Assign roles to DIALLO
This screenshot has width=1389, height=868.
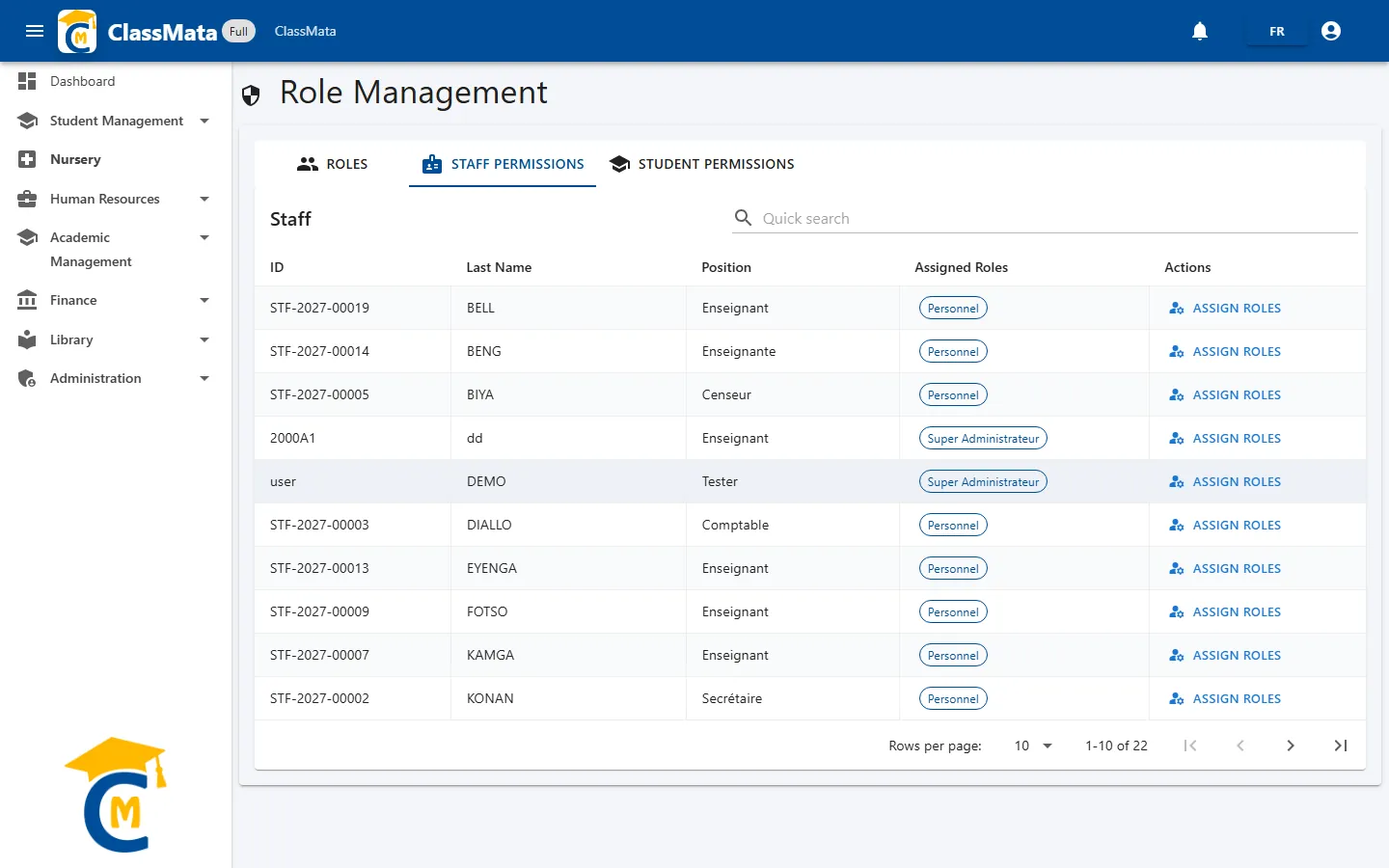[x=1225, y=525]
